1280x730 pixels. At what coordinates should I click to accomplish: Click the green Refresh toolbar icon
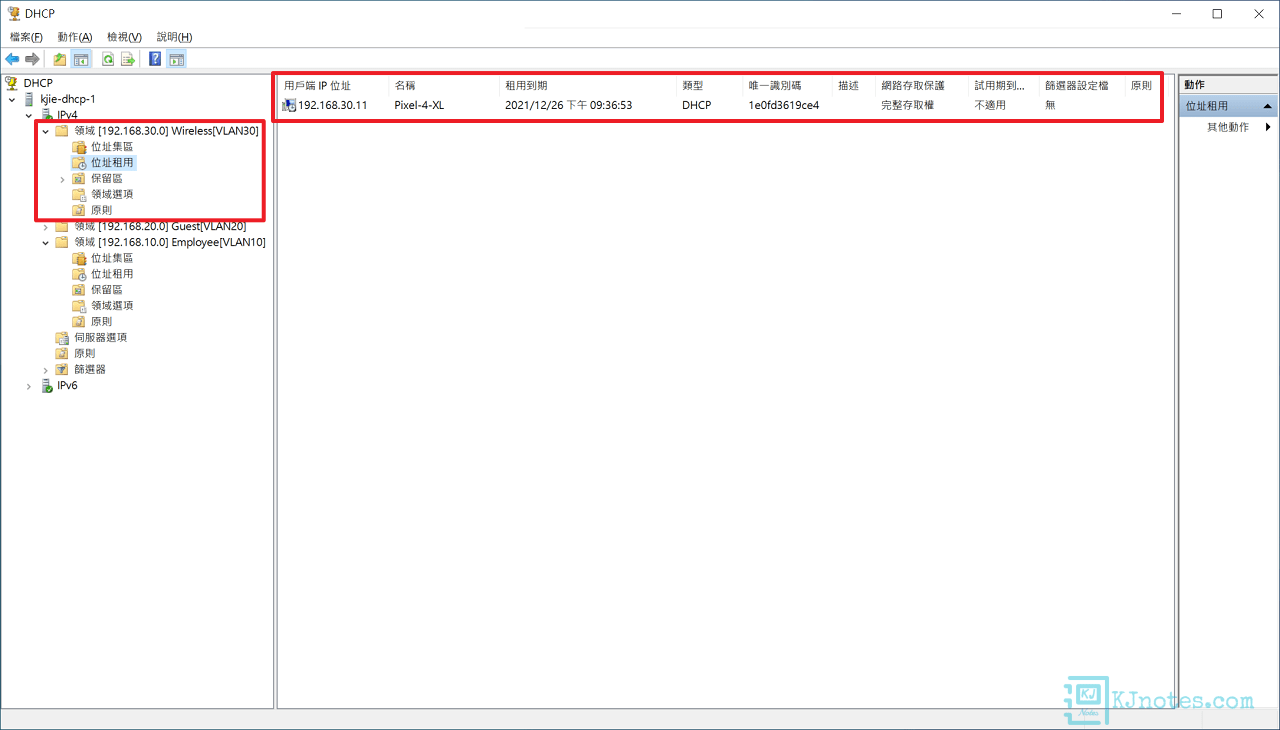click(x=108, y=59)
